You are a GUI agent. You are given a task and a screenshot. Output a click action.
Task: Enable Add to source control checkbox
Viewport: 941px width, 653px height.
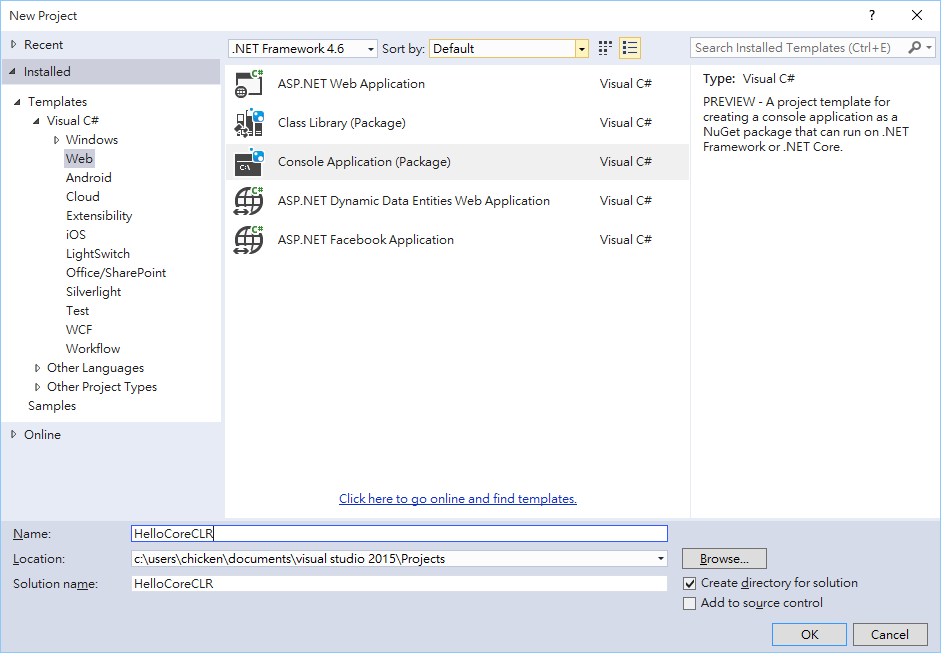689,603
